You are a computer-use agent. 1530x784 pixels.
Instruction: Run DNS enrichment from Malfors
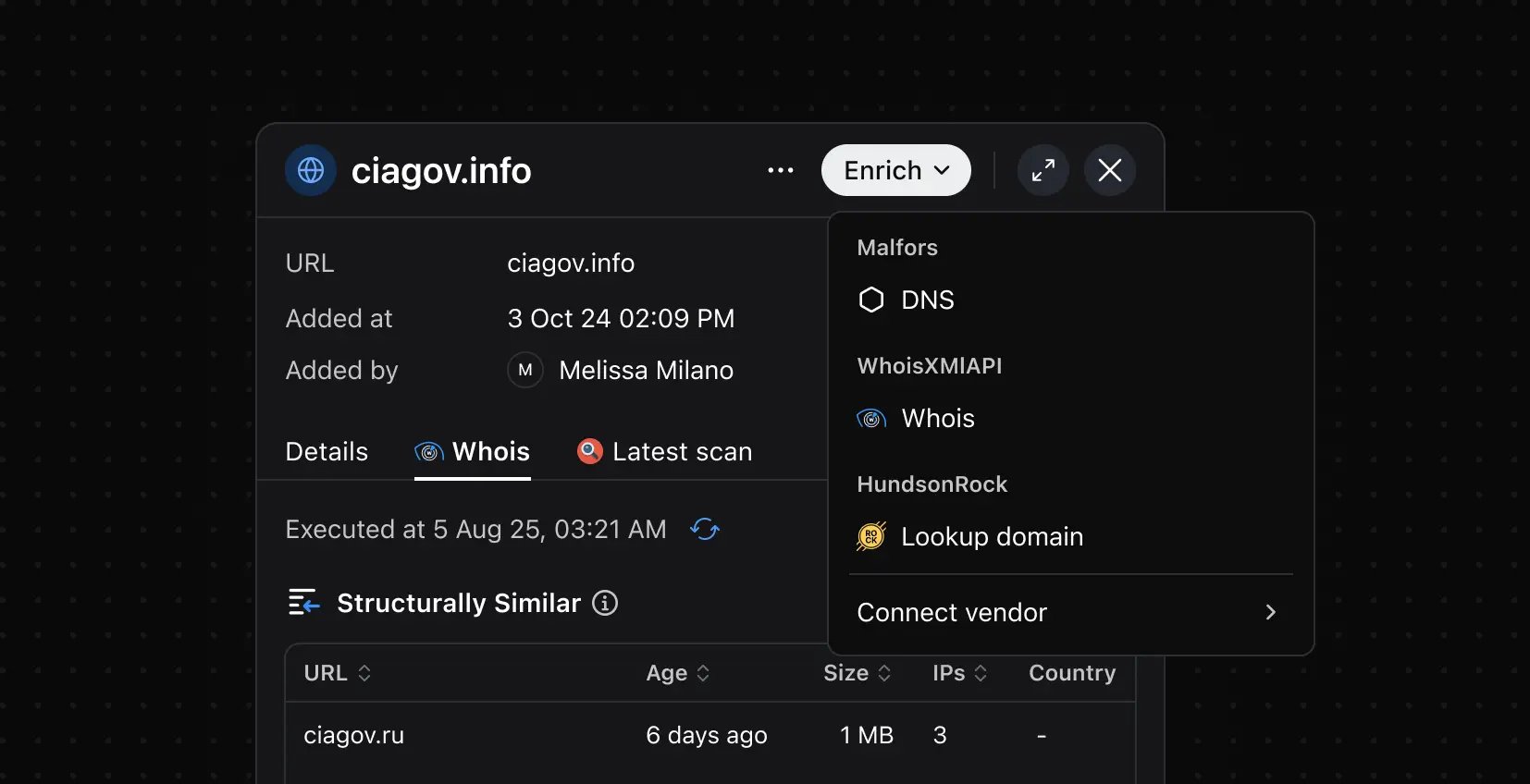point(927,300)
